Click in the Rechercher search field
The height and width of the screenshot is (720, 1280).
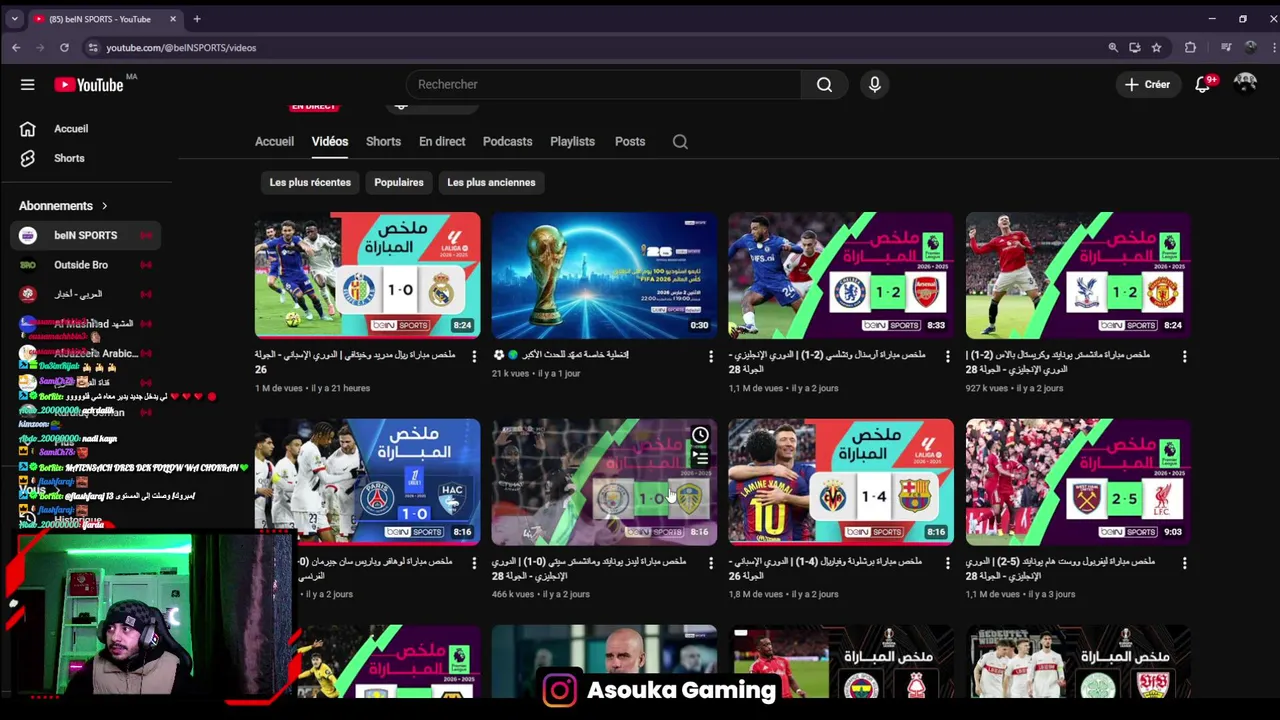tap(603, 85)
